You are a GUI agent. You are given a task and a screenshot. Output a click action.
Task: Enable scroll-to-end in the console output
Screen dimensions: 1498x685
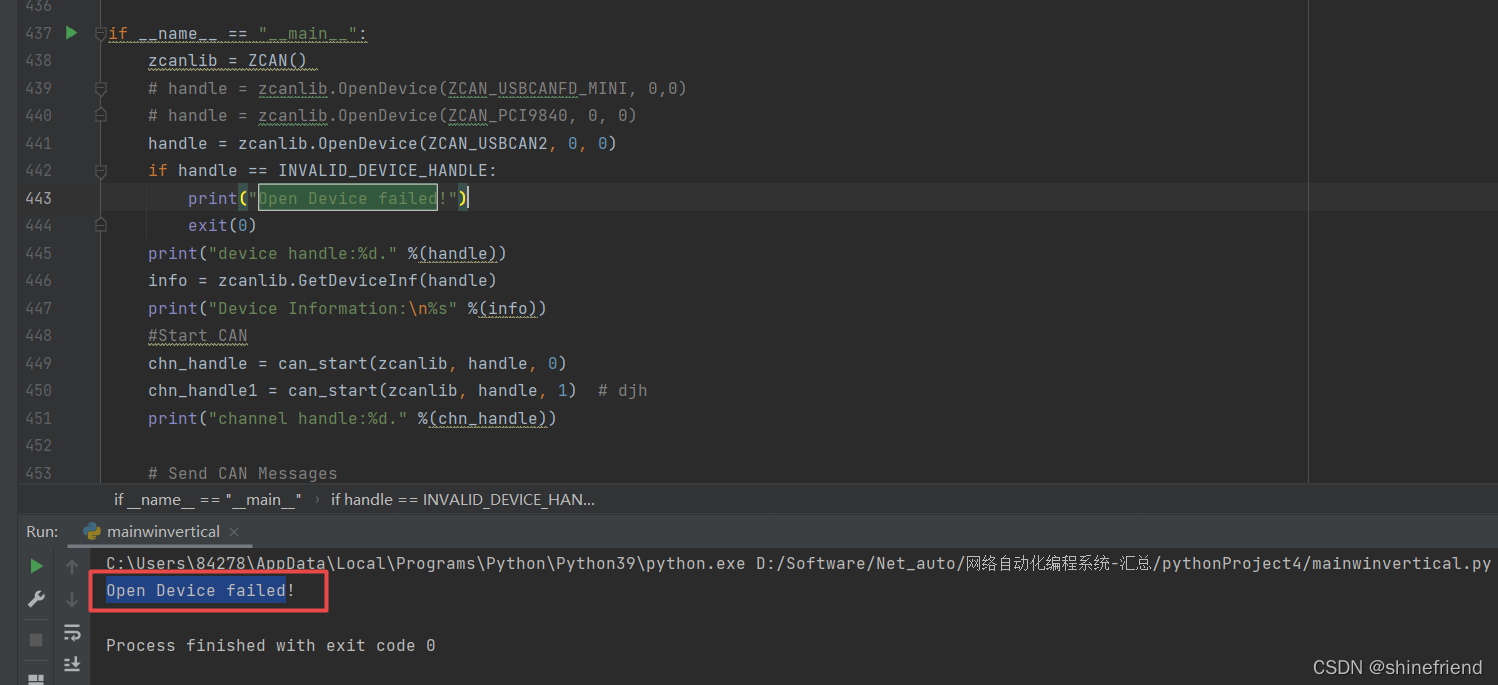(x=71, y=663)
